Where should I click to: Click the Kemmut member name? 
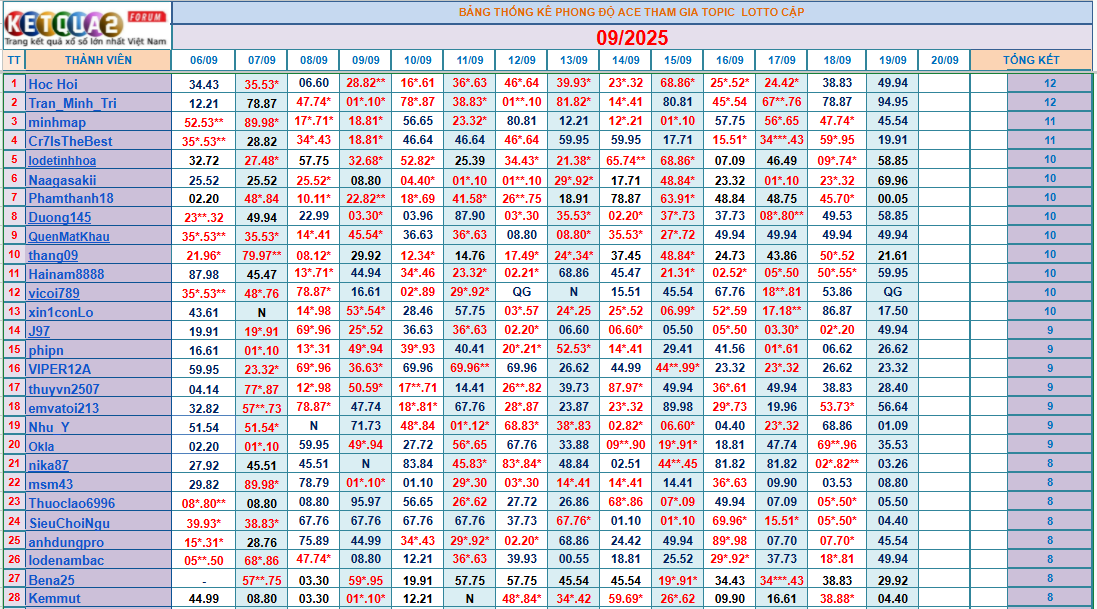pos(55,598)
